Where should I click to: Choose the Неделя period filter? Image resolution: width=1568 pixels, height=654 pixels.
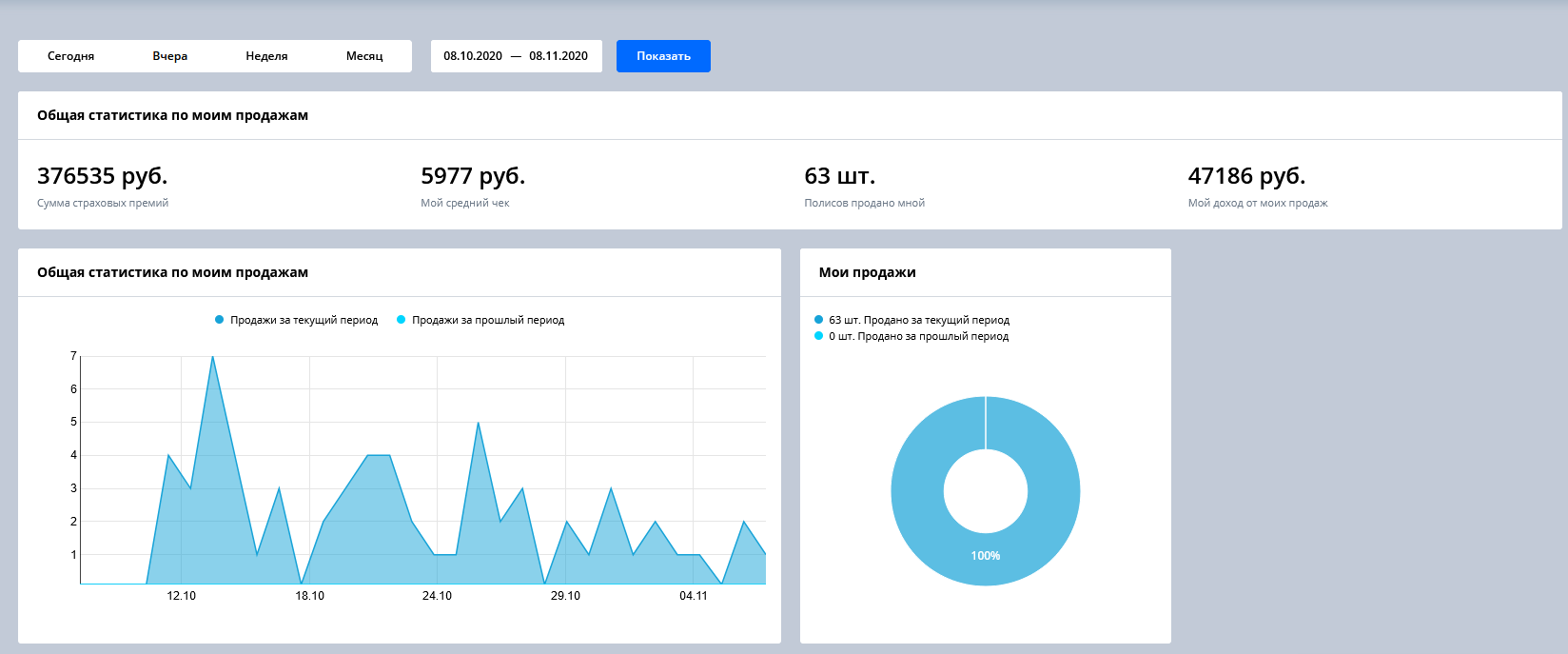coord(266,56)
